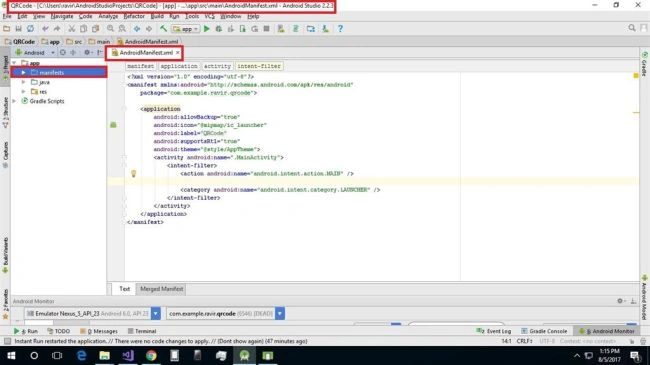
Task: Click the src breadcrumb
Action: click(74, 41)
